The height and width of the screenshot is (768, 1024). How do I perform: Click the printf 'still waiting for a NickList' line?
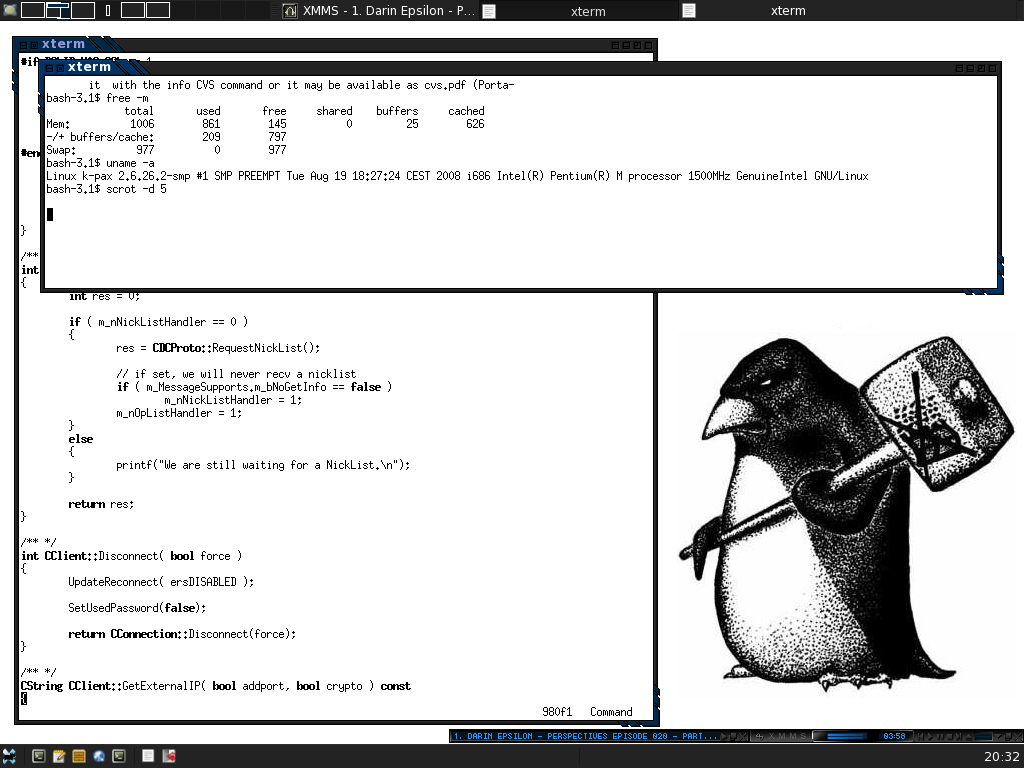coord(263,464)
